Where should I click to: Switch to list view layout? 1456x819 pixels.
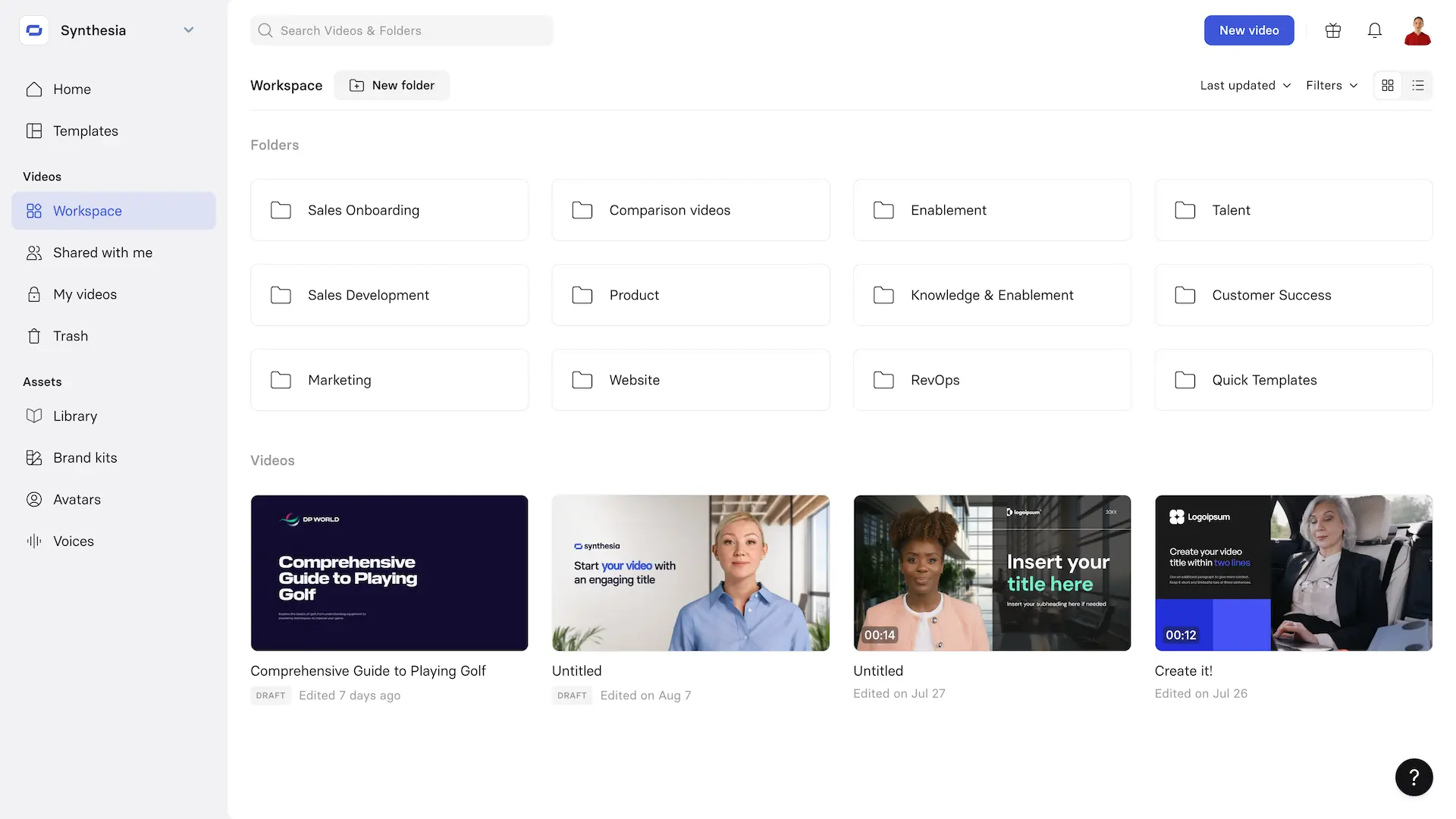pyautogui.click(x=1418, y=86)
